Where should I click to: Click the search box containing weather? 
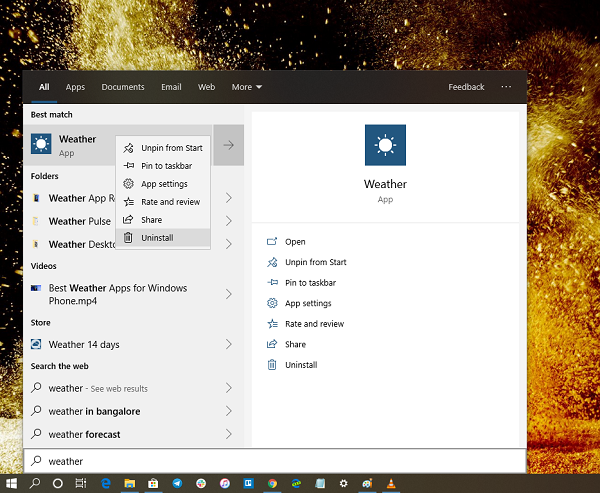click(x=275, y=461)
